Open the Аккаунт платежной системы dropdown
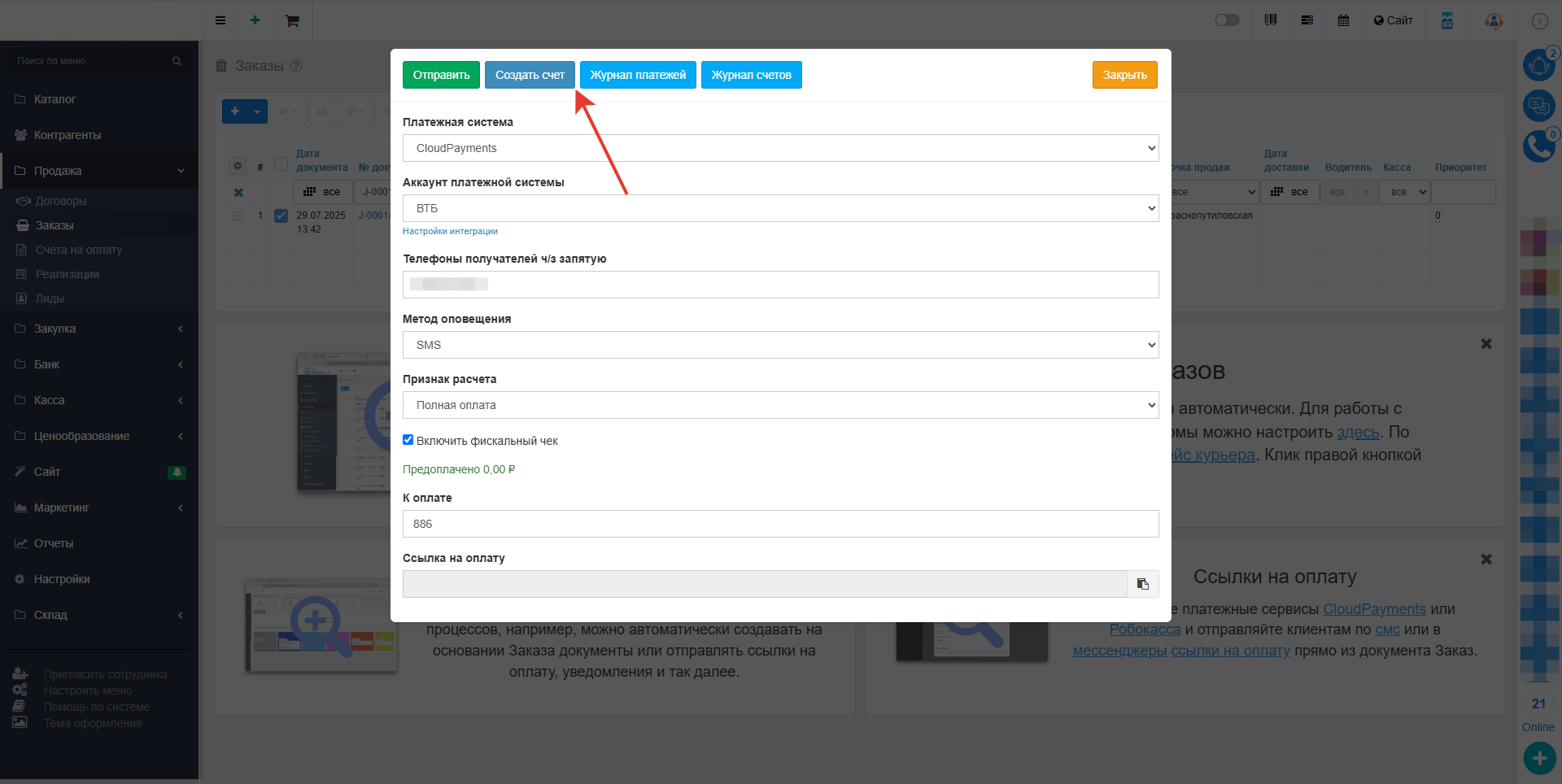Screen dimensions: 1562x784 click(x=781, y=208)
